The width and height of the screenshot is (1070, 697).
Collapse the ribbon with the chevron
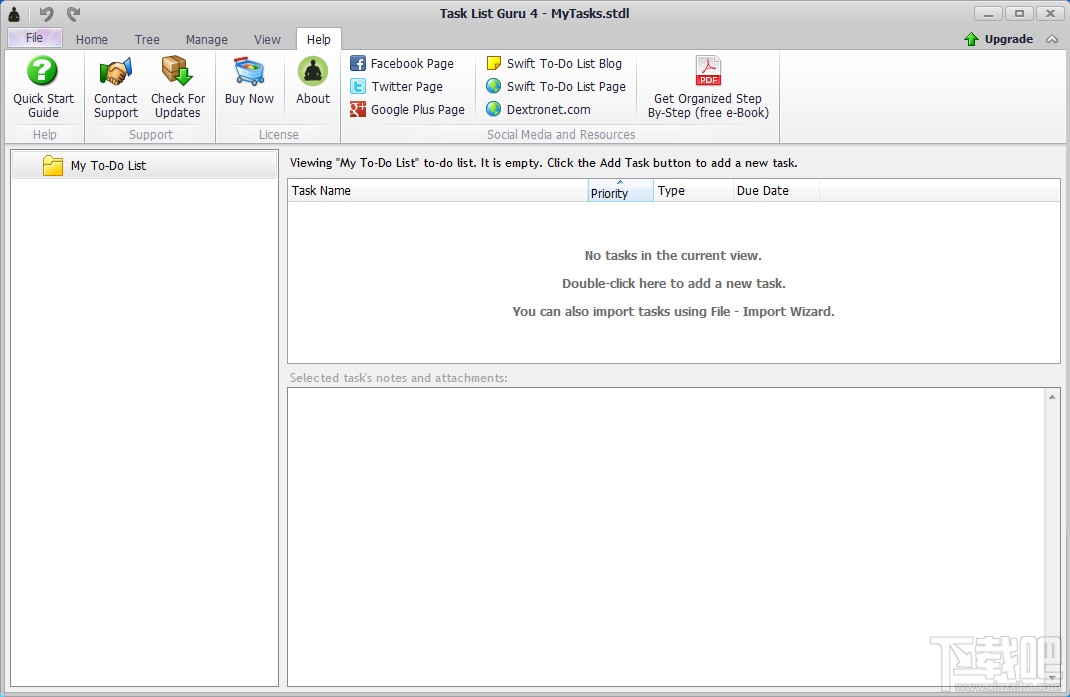1052,40
